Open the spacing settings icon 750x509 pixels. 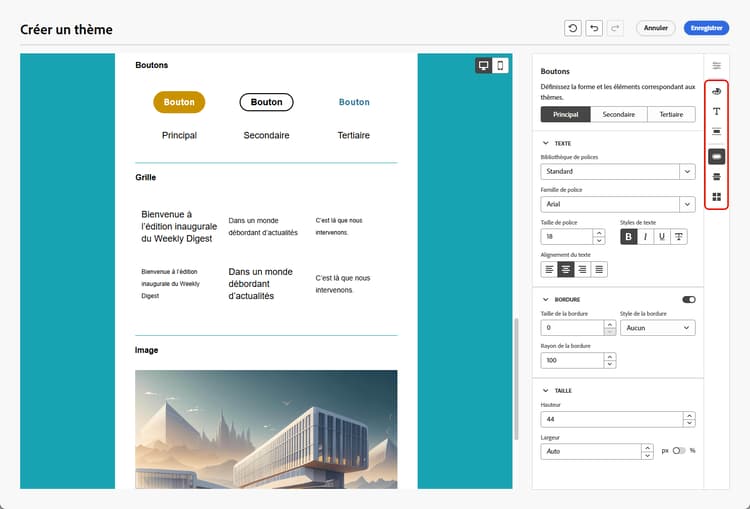pyautogui.click(x=716, y=132)
